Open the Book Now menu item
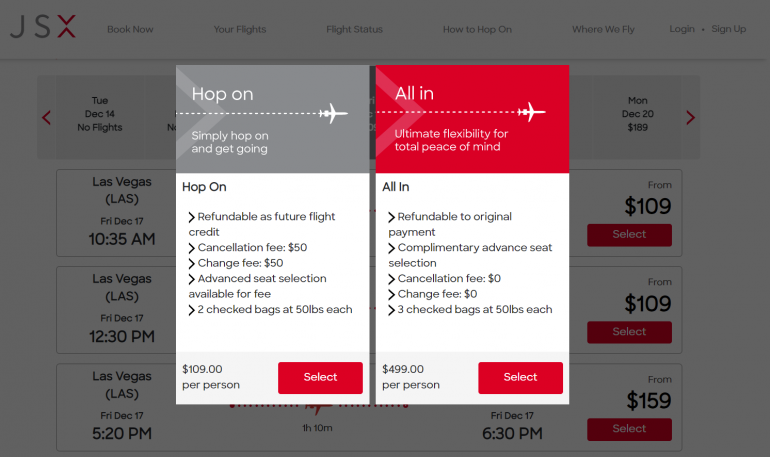 pyautogui.click(x=130, y=30)
